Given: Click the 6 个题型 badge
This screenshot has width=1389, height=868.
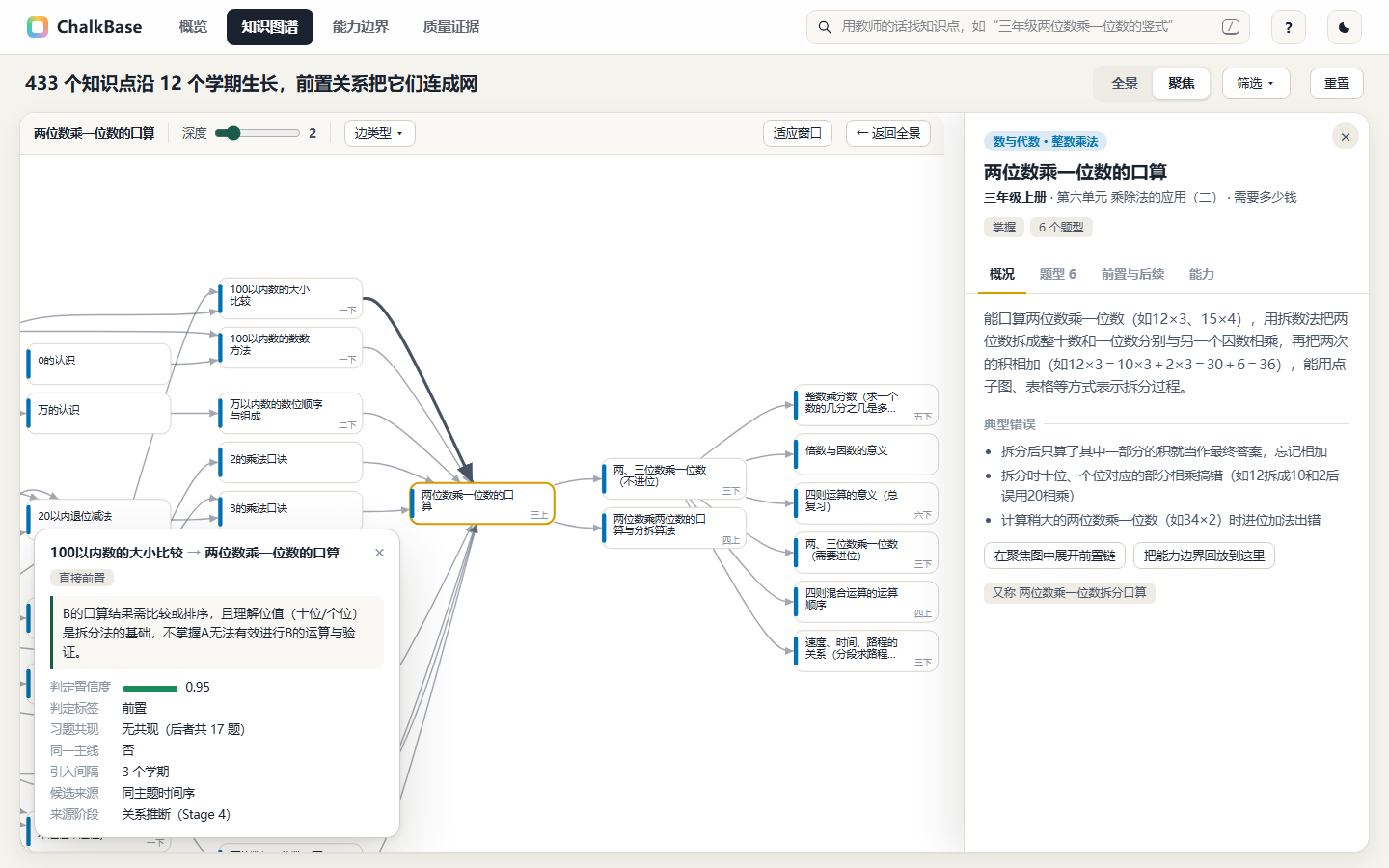Looking at the screenshot, I should [1061, 228].
